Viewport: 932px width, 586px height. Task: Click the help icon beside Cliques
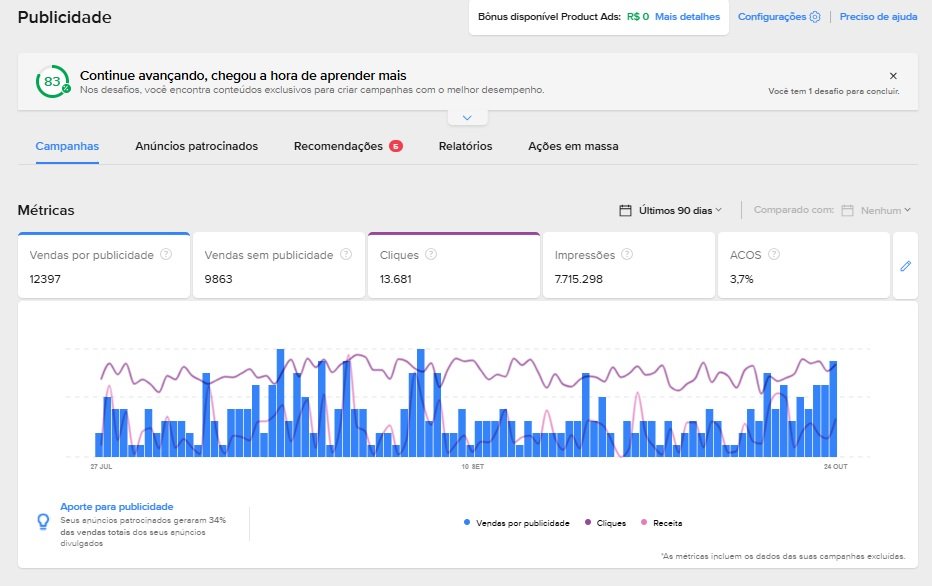click(x=431, y=255)
